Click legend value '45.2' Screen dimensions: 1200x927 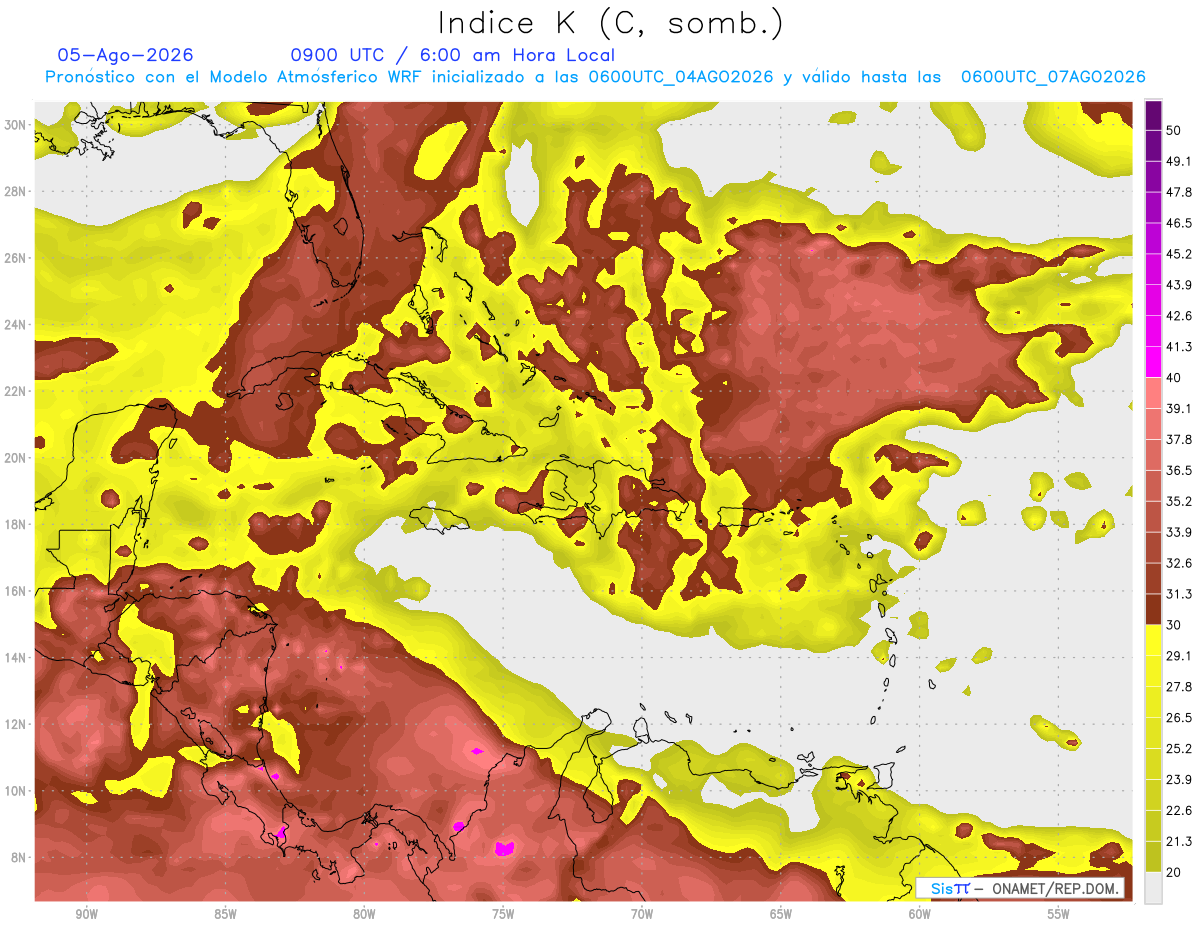(x=1179, y=254)
